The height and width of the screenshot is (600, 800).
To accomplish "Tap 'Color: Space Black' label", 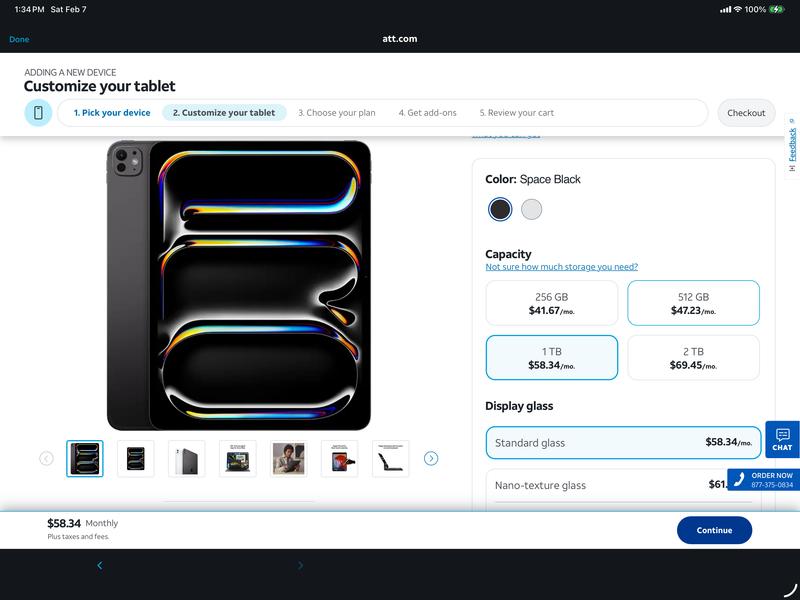I will tap(533, 179).
